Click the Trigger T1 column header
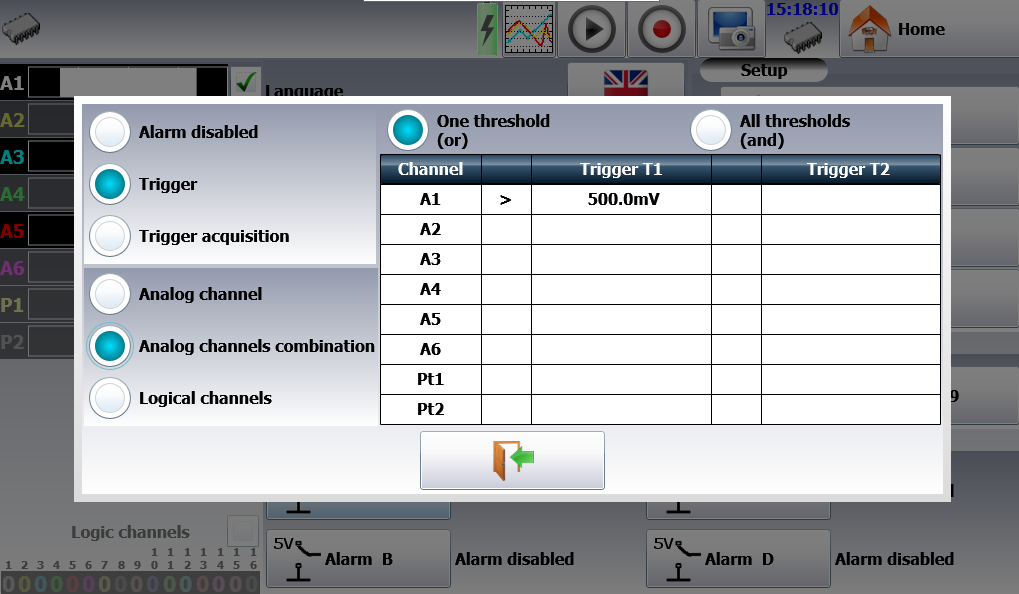The image size is (1019, 594). pyautogui.click(x=621, y=170)
